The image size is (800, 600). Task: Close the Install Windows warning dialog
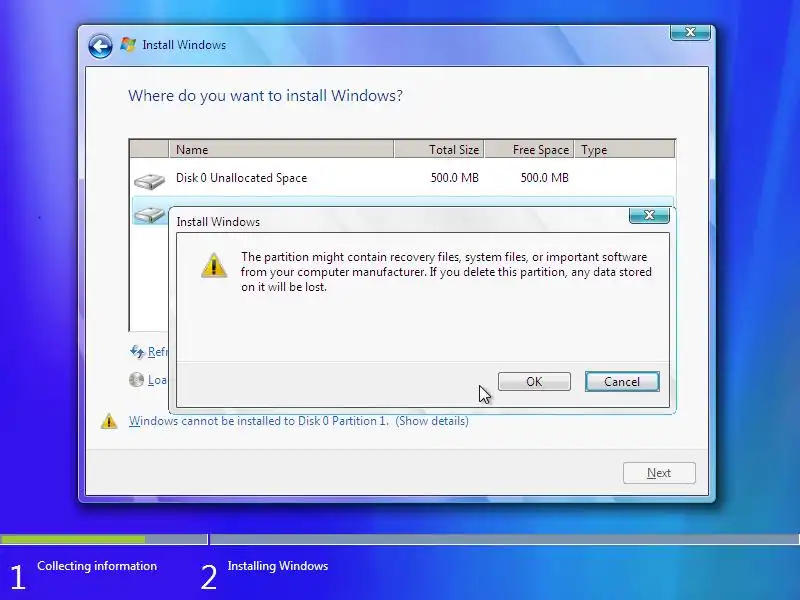coord(649,215)
